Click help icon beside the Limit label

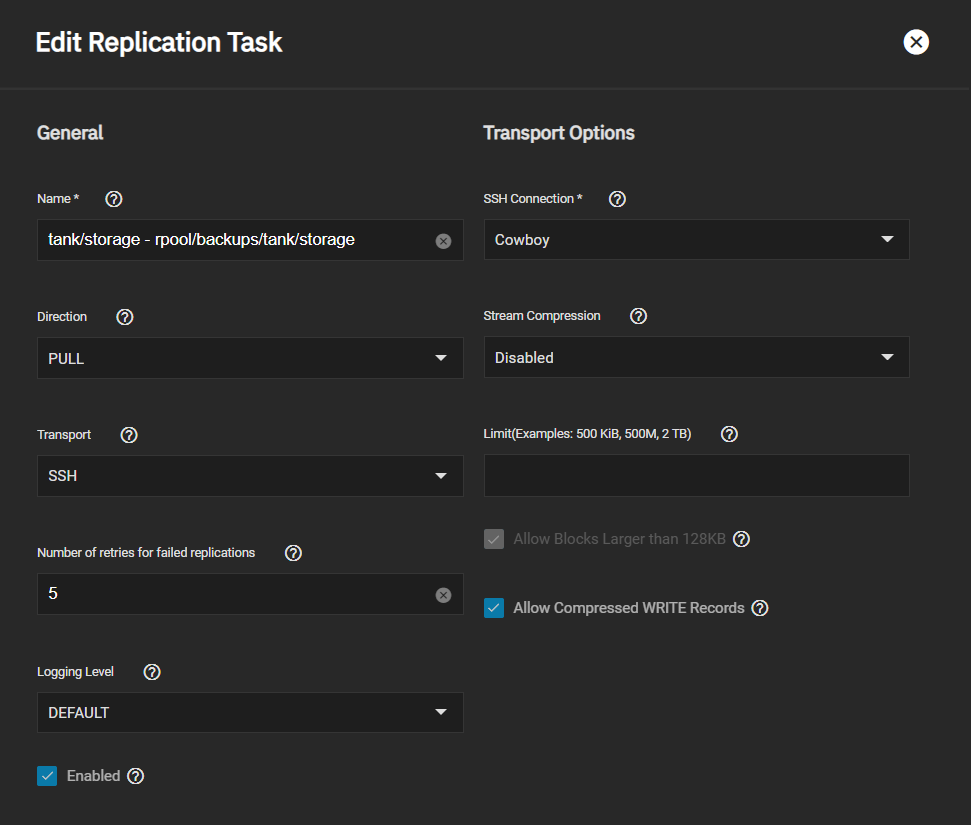tap(729, 434)
